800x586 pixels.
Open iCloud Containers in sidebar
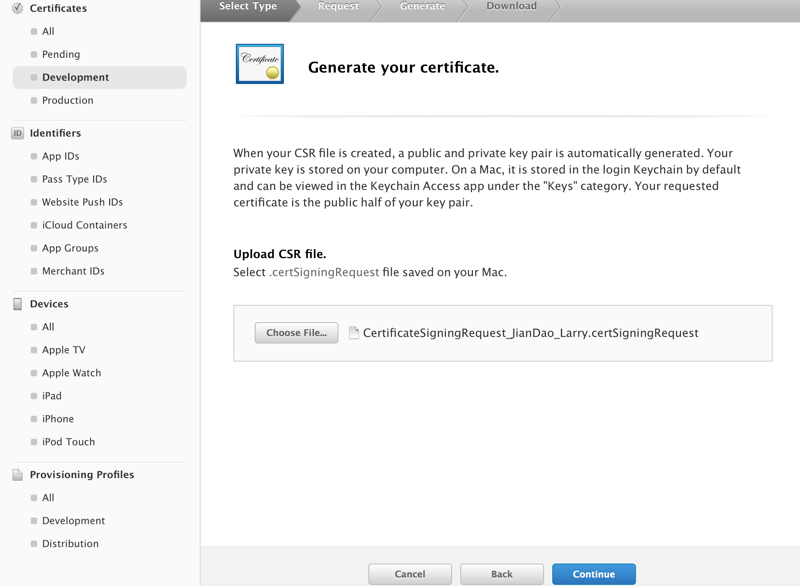click(x=84, y=225)
